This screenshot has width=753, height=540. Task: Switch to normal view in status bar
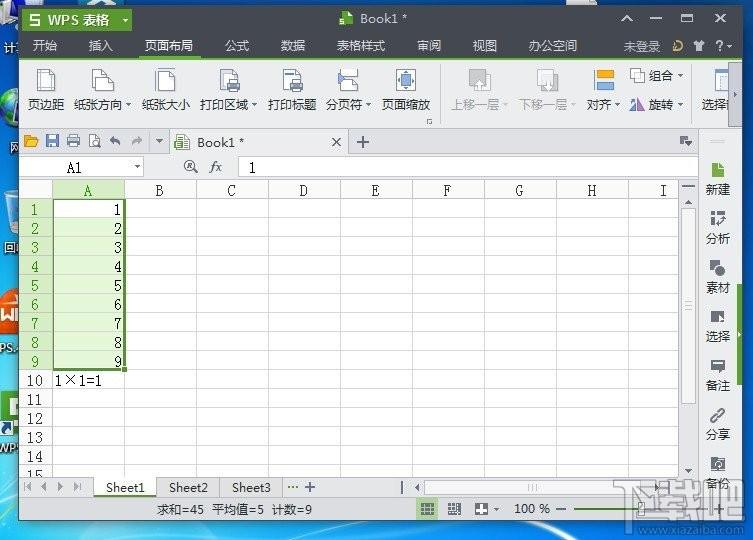(428, 509)
